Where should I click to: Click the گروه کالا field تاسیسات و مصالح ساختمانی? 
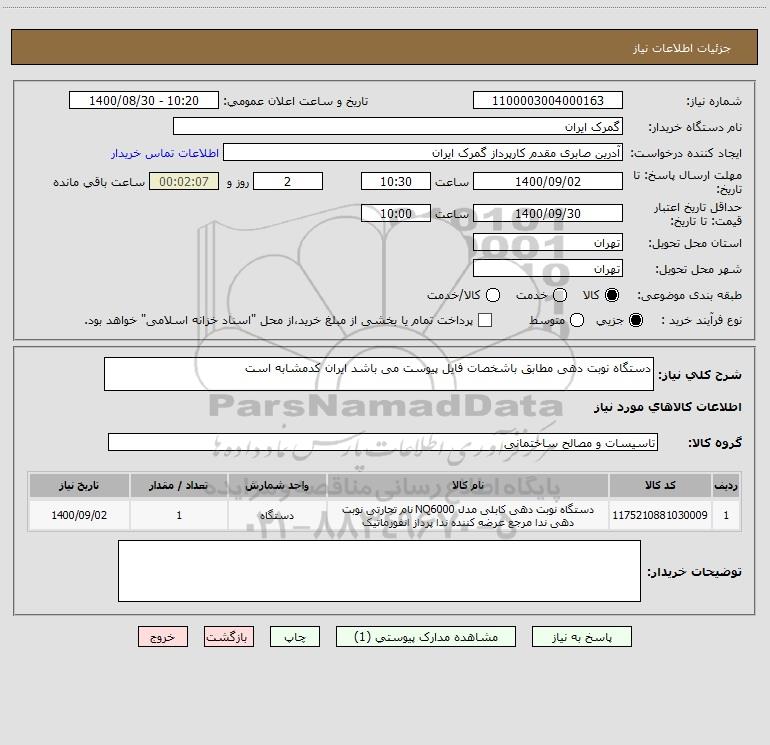click(x=383, y=442)
